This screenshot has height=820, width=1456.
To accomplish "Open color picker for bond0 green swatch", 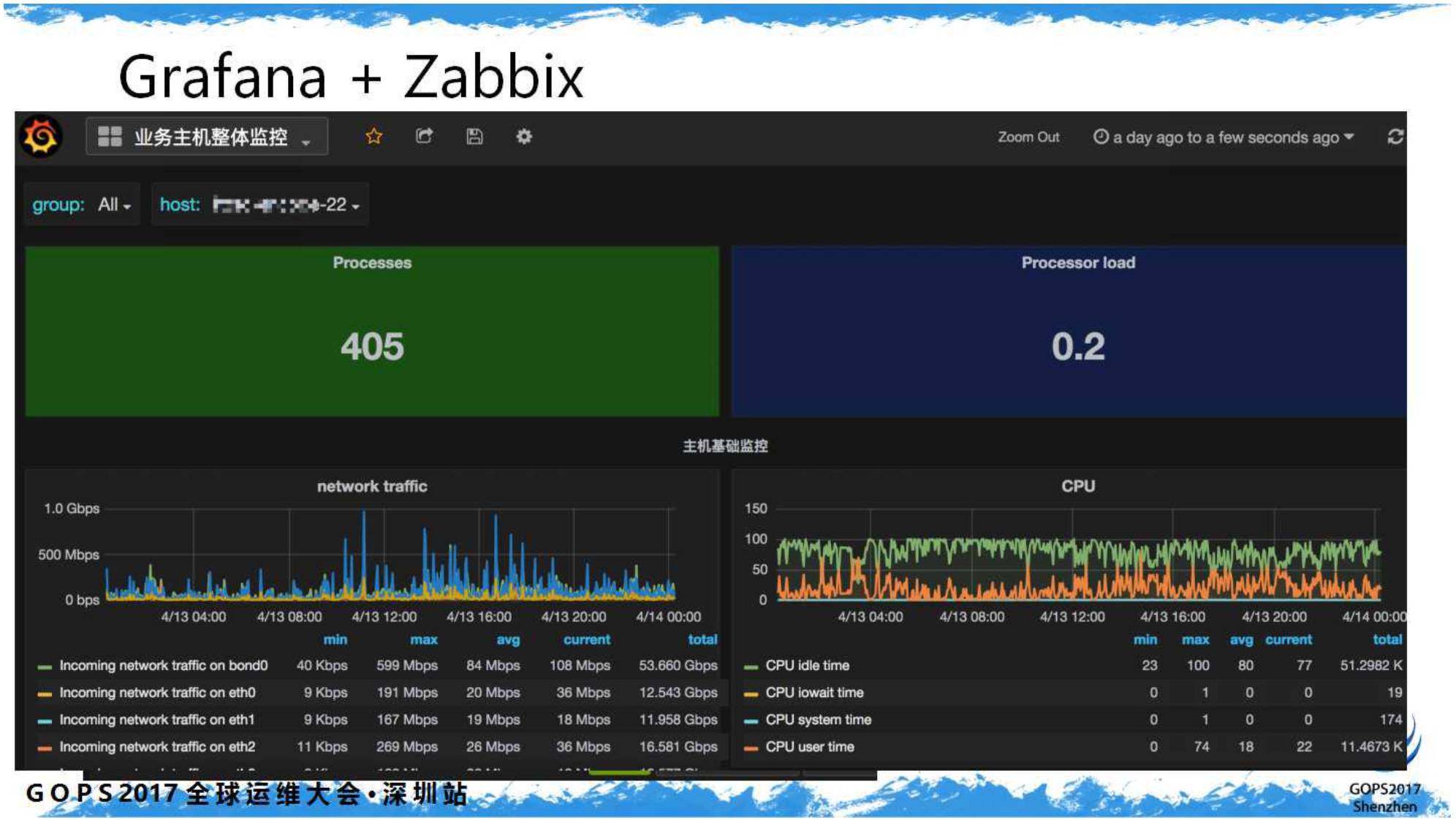I will 45,667.
